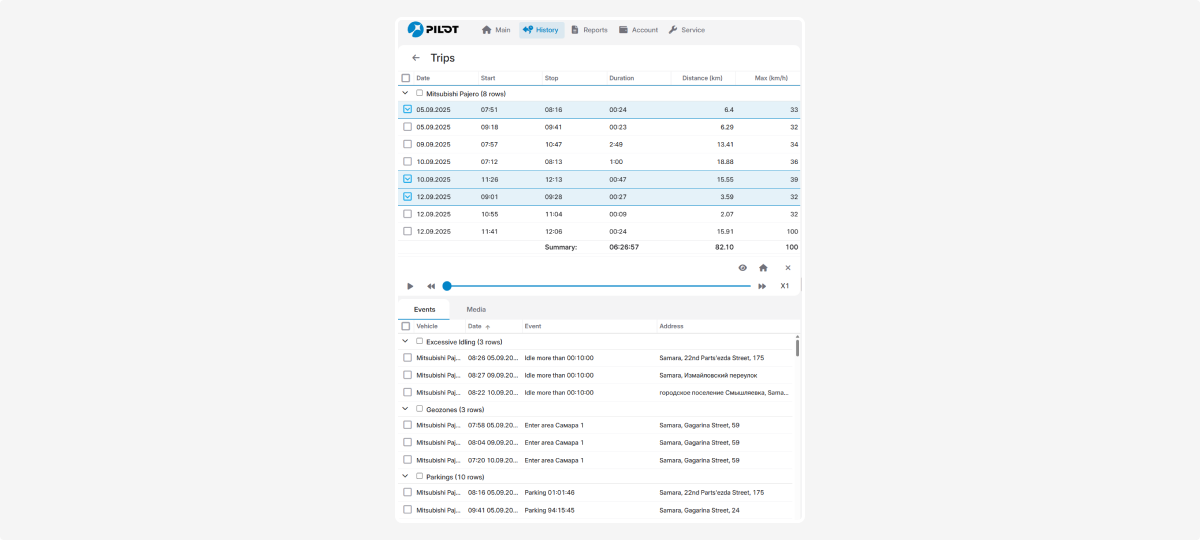Viewport: 1200px width, 540px height.
Task: Uncheck the 05.09.2025 07:51 trip row
Action: [407, 110]
